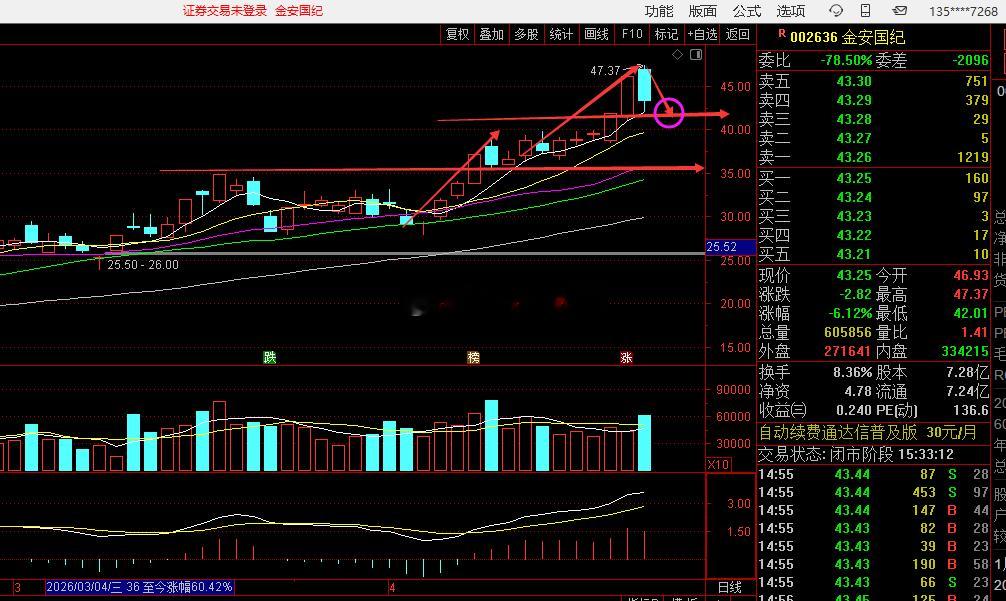Click 最低 value 42.01
Viewport: 1006px width, 601px height.
point(971,314)
